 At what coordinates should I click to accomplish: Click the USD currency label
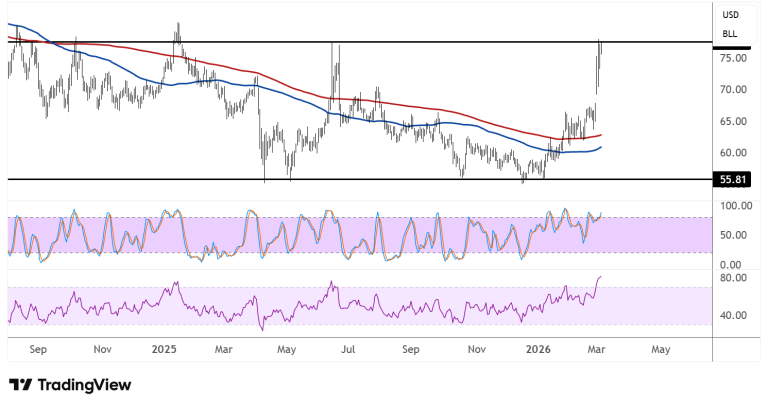point(730,15)
